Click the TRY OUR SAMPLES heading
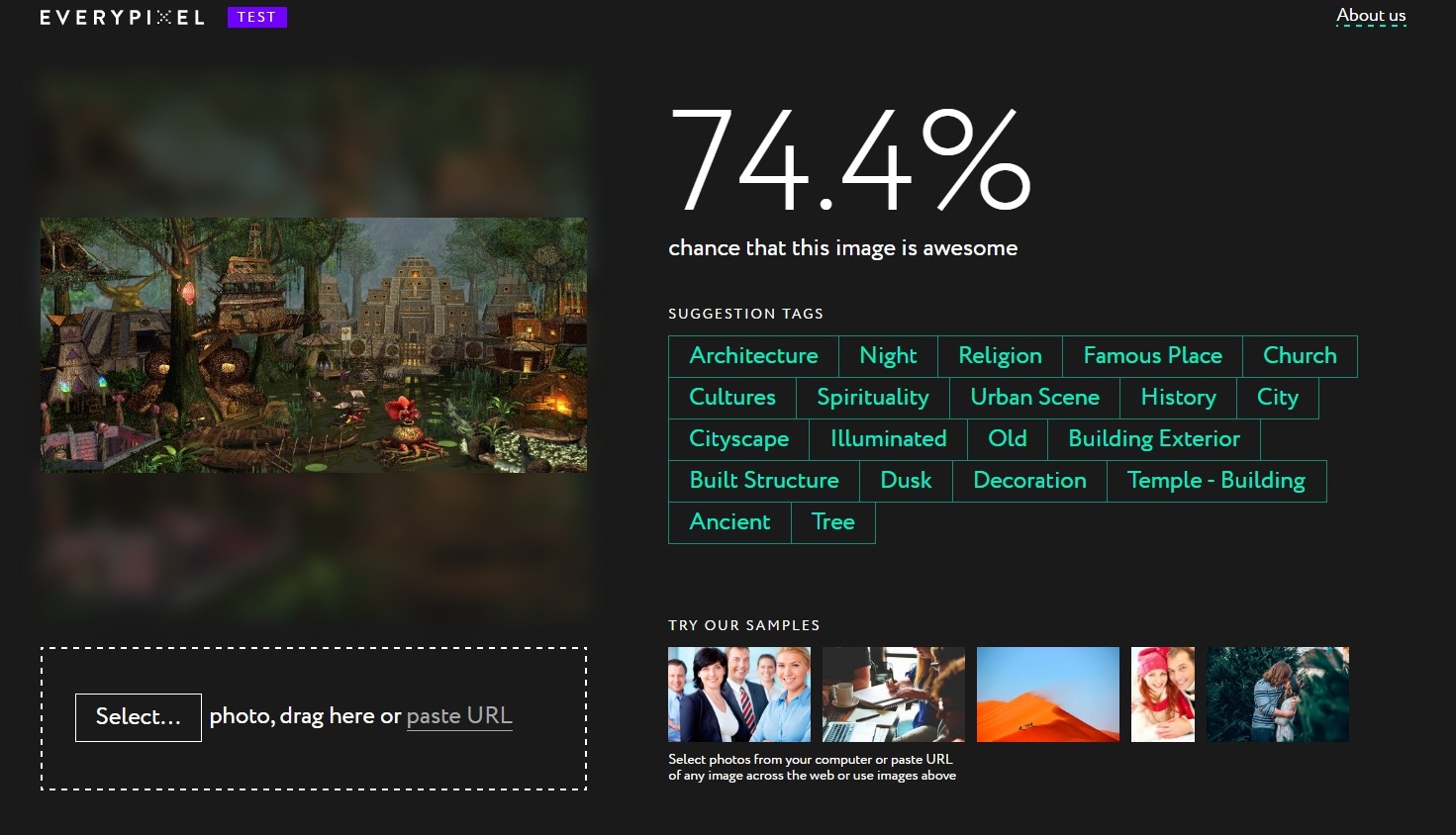 pos(743,625)
